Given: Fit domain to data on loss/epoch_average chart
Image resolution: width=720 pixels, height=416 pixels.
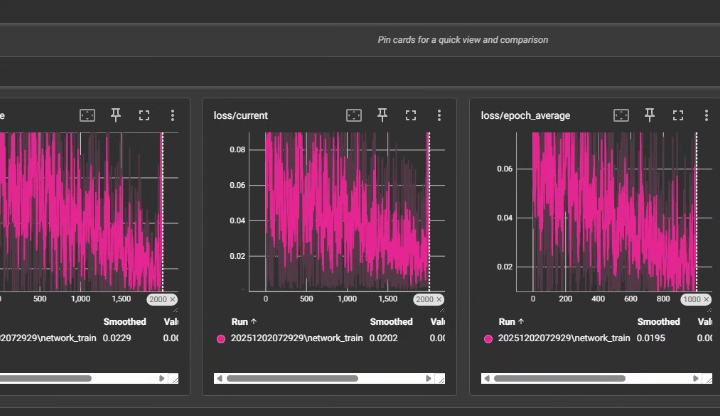Looking at the screenshot, I should click(621, 116).
